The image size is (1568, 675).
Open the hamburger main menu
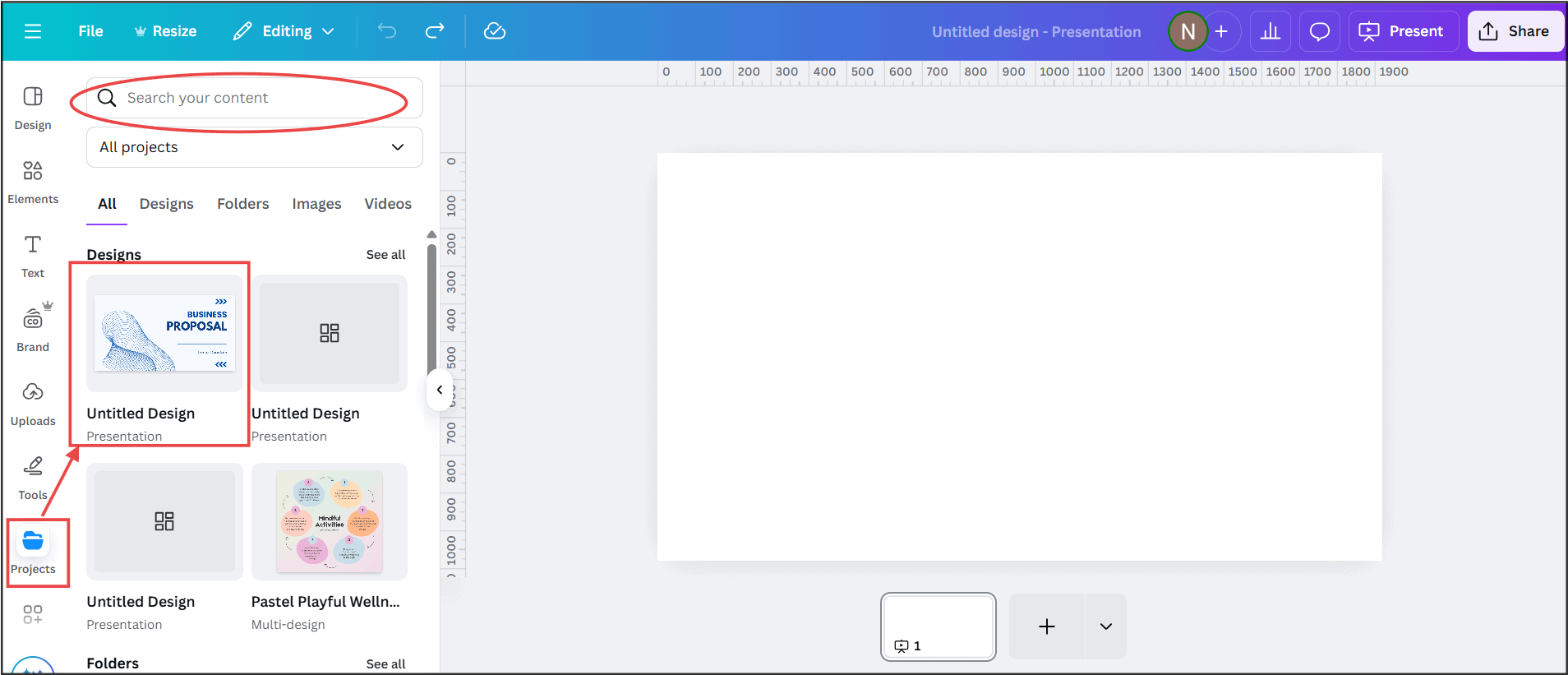33,31
